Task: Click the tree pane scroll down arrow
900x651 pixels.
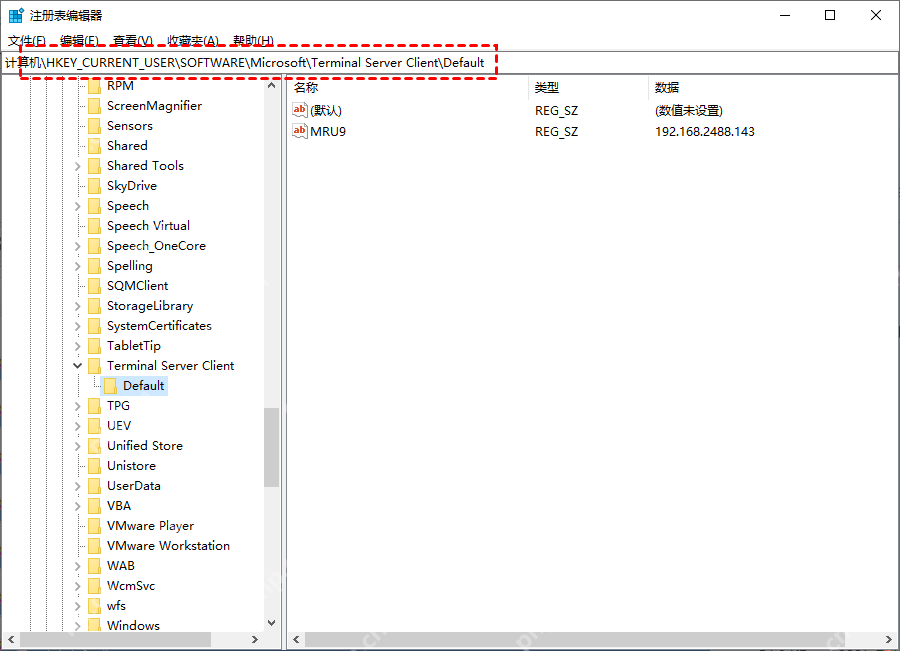Action: [271, 623]
